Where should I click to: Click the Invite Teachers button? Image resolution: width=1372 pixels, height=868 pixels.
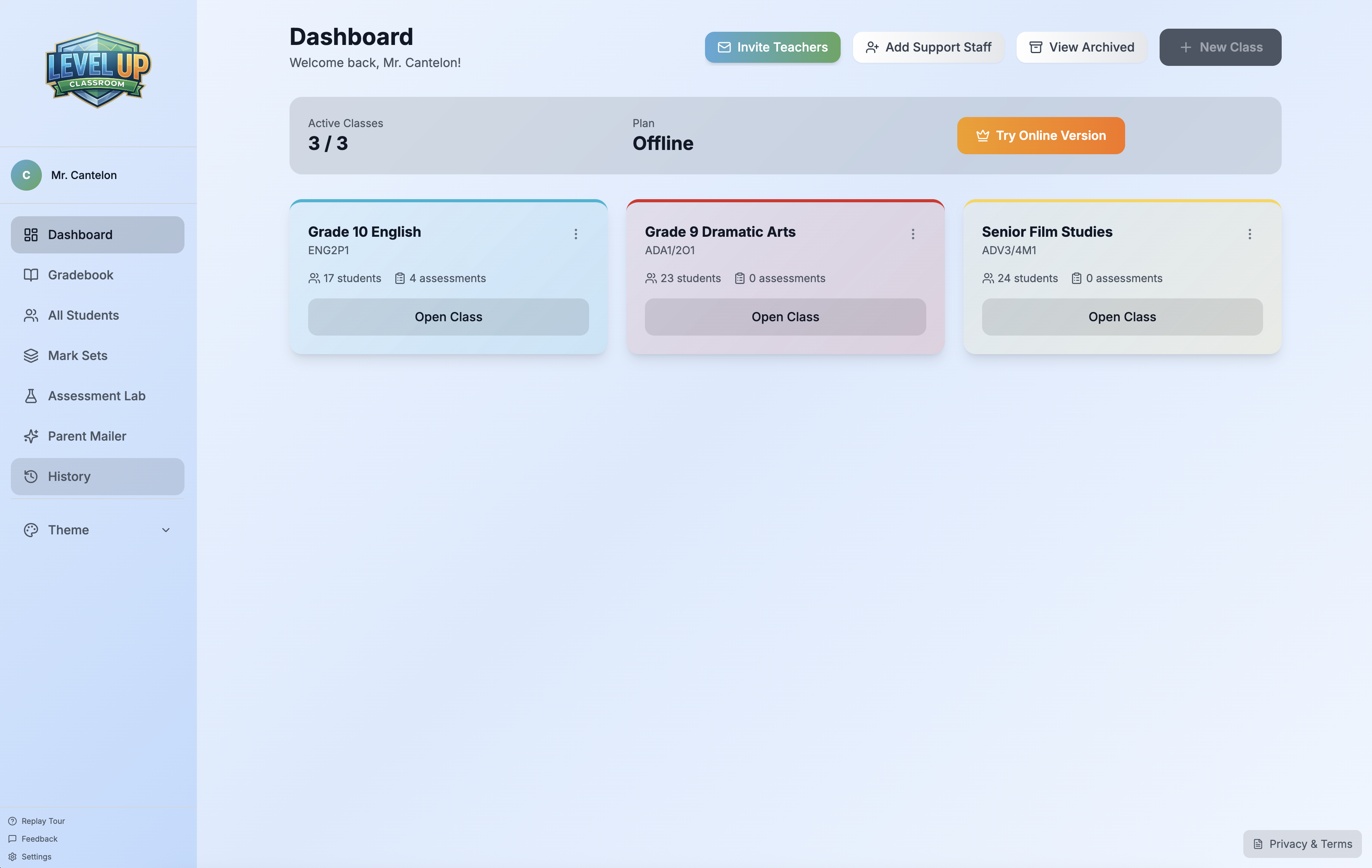pyautogui.click(x=772, y=47)
